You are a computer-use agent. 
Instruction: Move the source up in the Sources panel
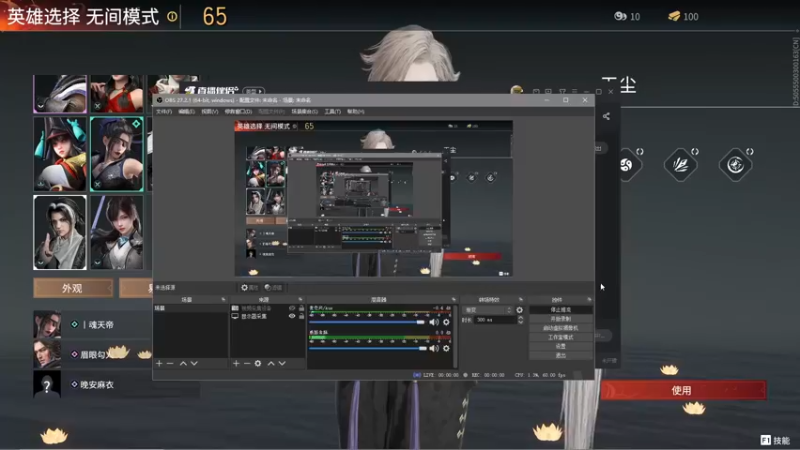pyautogui.click(x=271, y=363)
